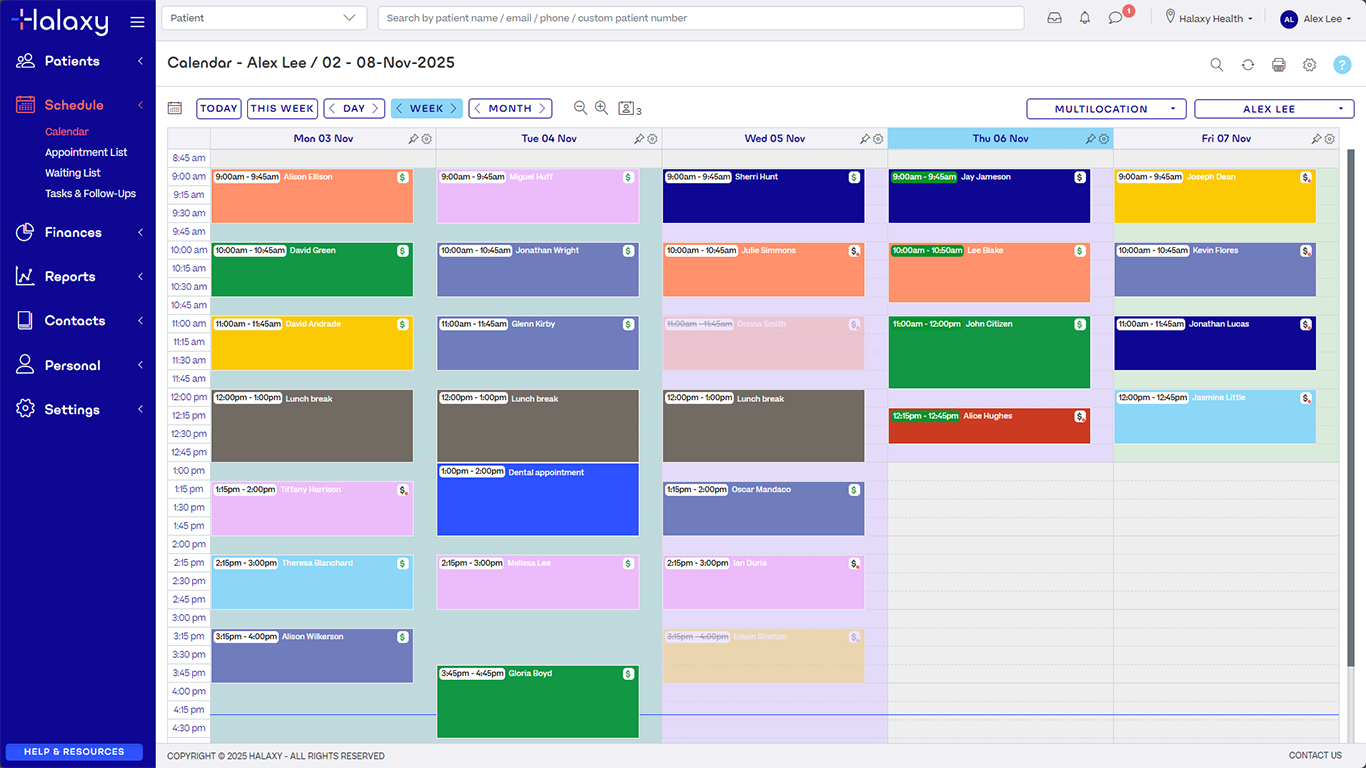1366x768 pixels.
Task: Open the date picker calendar icon
Action: point(175,108)
